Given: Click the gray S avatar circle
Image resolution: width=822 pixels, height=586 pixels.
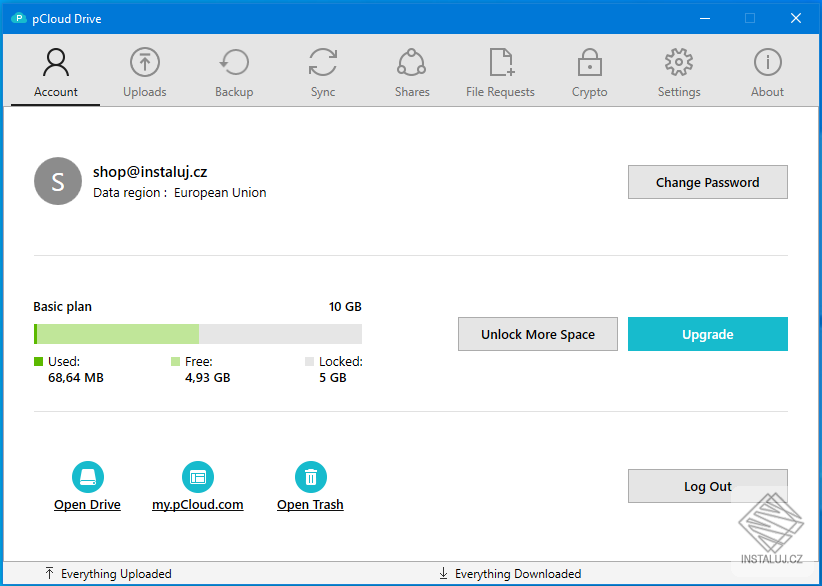Looking at the screenshot, I should pos(58,181).
